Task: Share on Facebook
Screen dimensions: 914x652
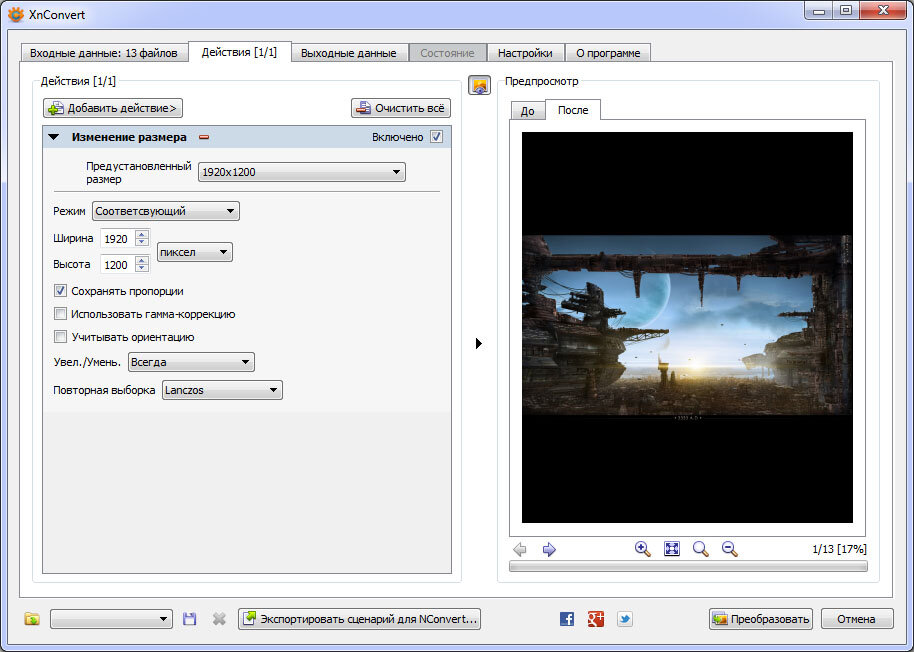Action: pyautogui.click(x=567, y=619)
